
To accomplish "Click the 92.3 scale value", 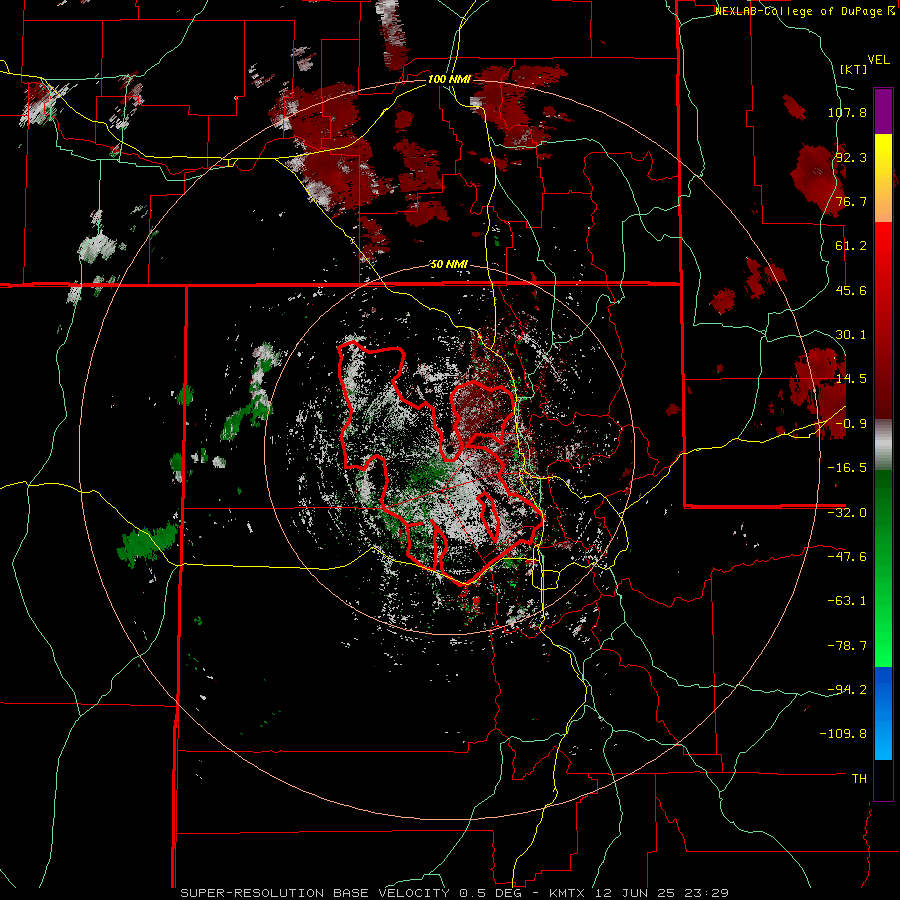I will tap(851, 157).
